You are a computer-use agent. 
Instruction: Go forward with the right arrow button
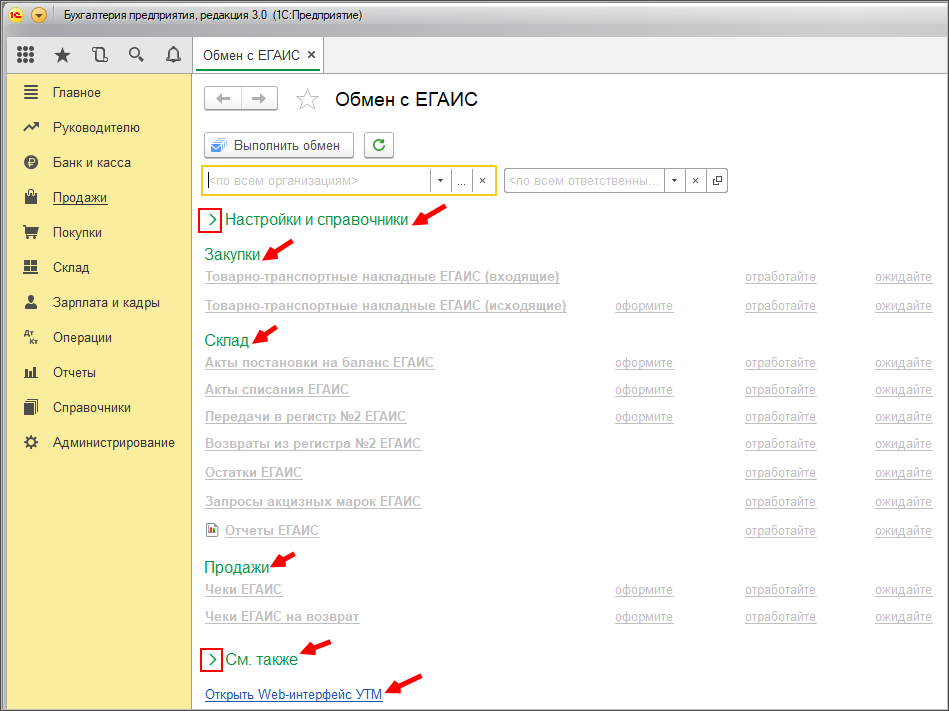tap(259, 99)
